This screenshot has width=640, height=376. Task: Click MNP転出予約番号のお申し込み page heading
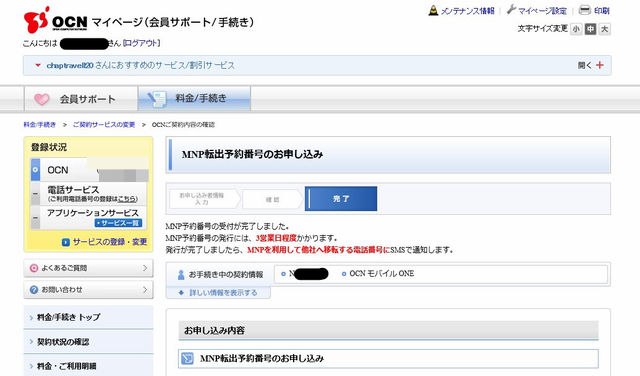[252, 154]
